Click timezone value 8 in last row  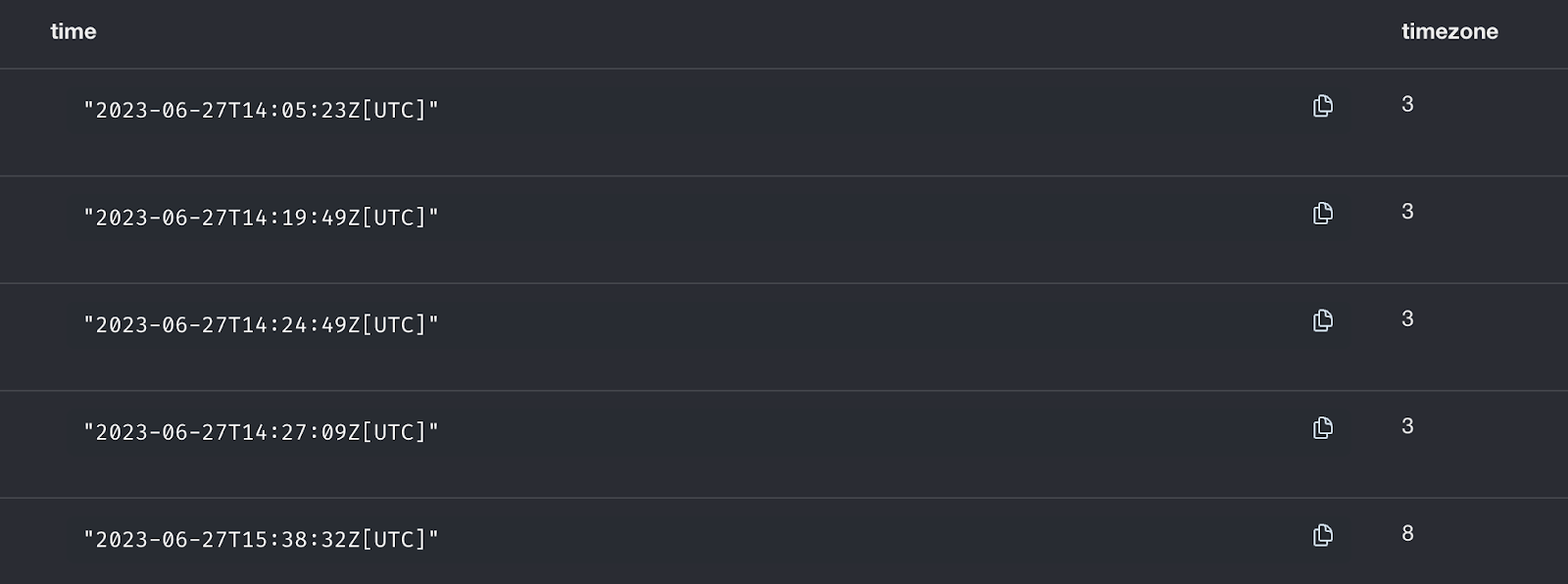(1407, 533)
